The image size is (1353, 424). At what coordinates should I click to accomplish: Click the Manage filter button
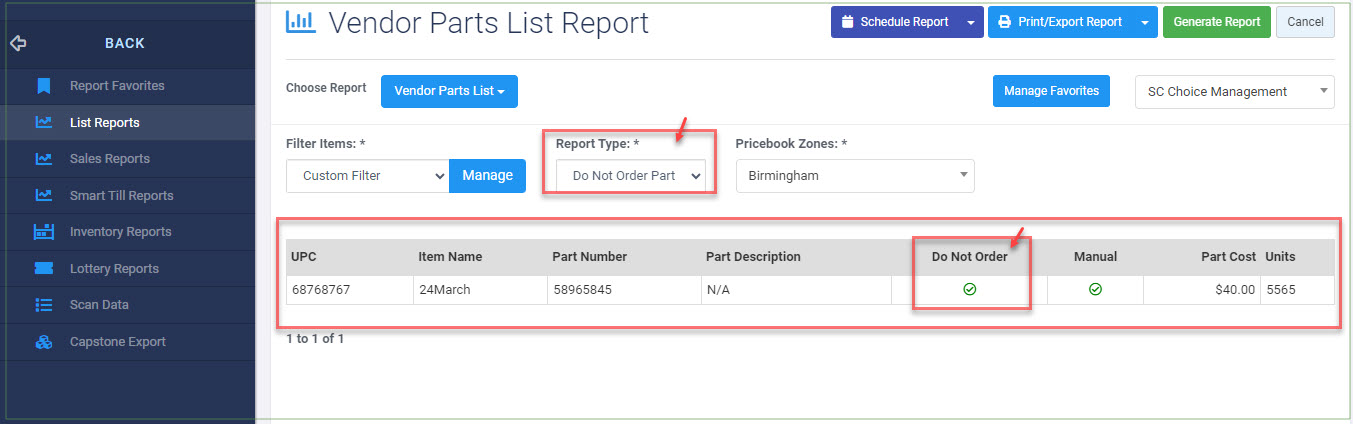coord(487,175)
